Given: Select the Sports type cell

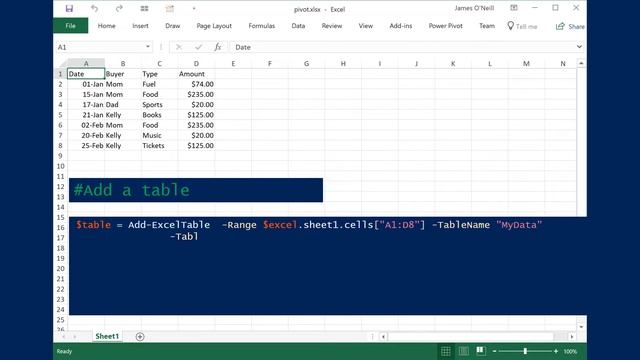Looking at the screenshot, I should (160, 104).
